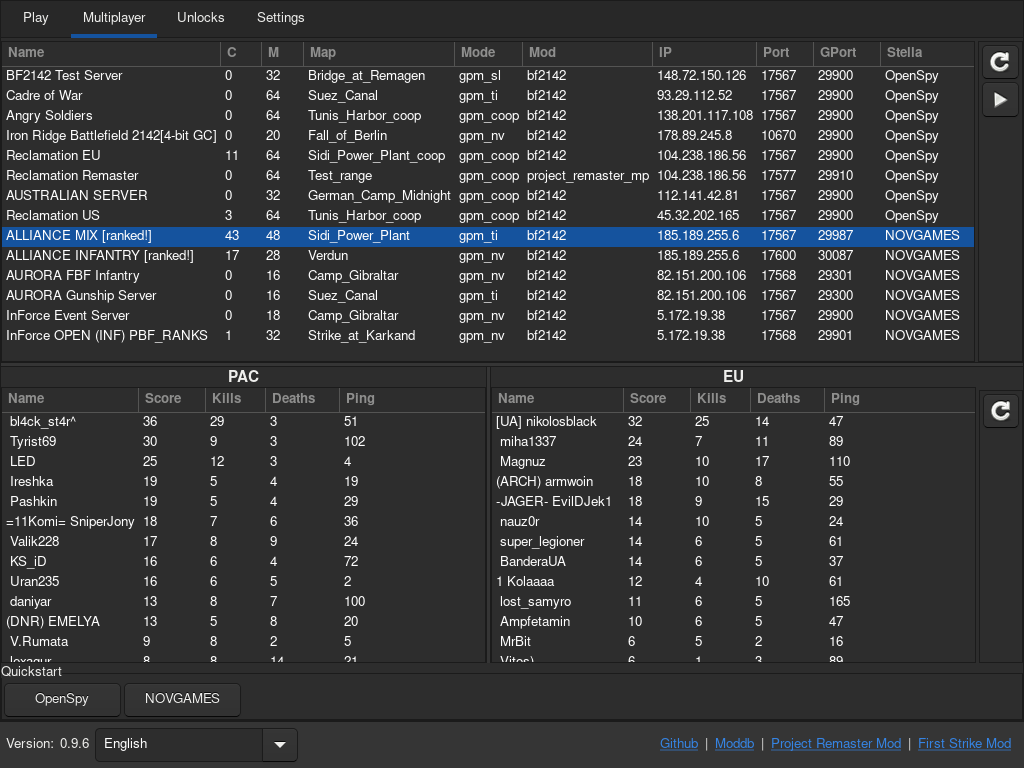
Task: Select the BF2142 Test Server row
Action: click(x=488, y=76)
